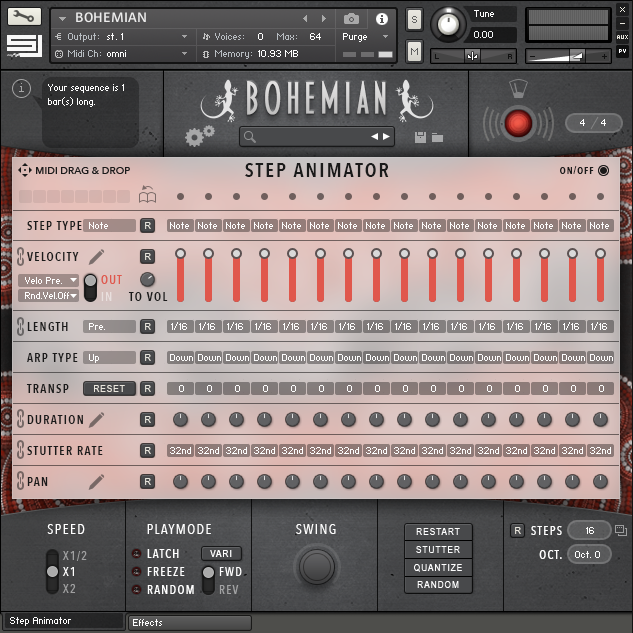The height and width of the screenshot is (633, 633).
Task: Flip the FWD/REV direction switch
Action: 209,580
